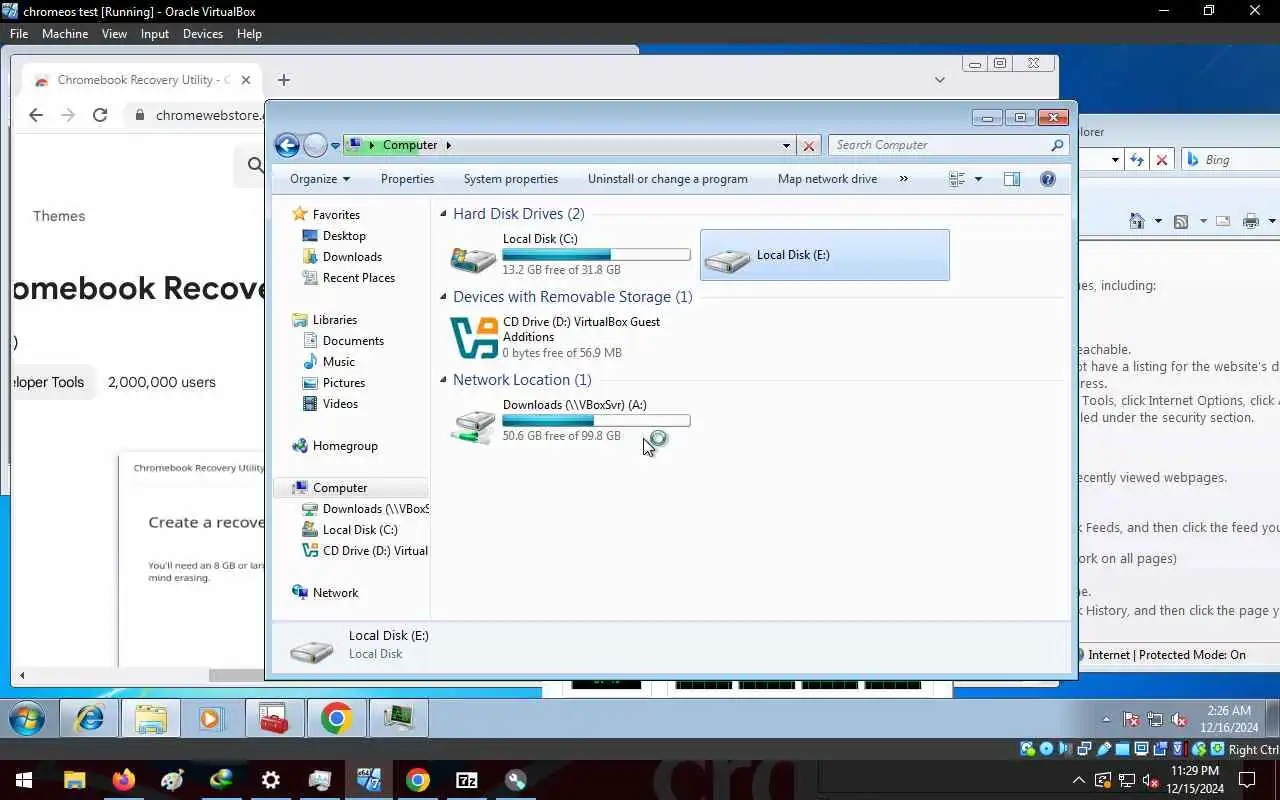Open Pictures library
Viewport: 1280px width, 800px height.
click(344, 383)
